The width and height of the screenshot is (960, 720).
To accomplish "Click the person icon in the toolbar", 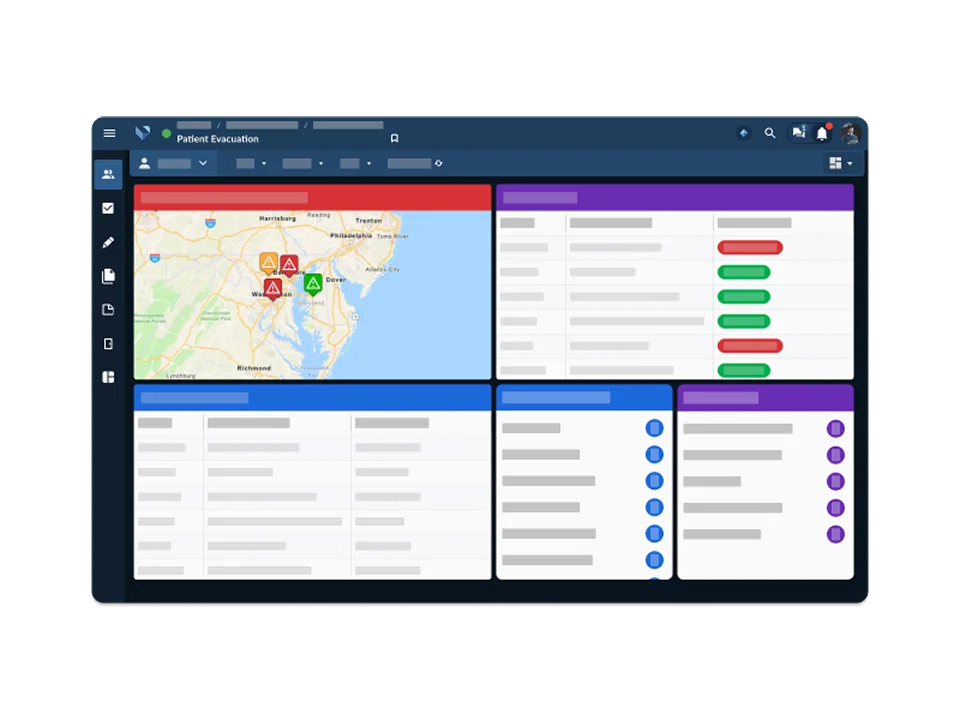I will point(144,163).
